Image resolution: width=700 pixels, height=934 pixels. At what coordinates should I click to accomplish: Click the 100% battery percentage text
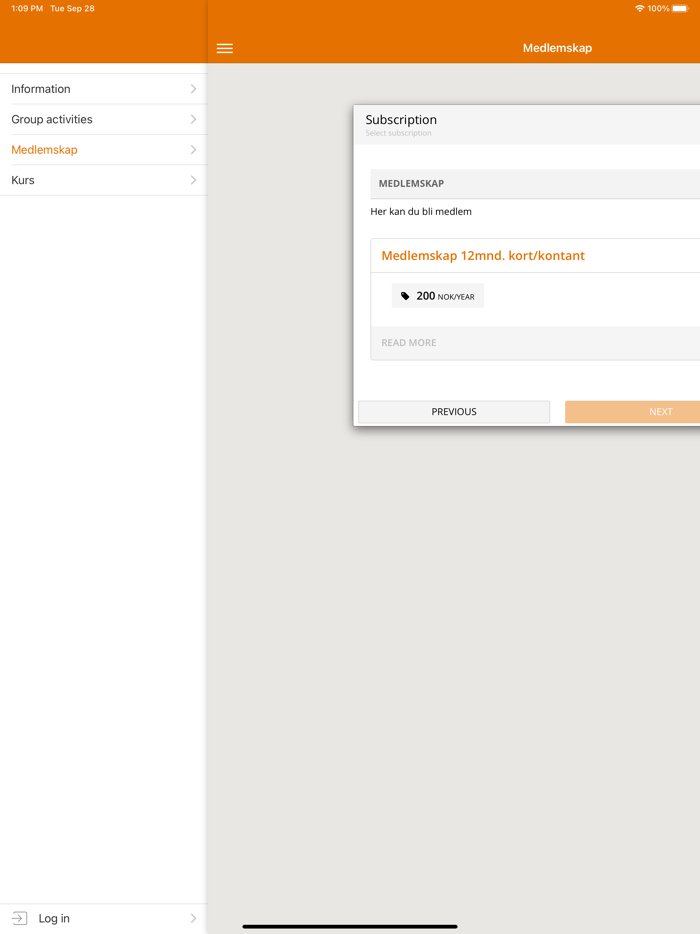tap(658, 8)
